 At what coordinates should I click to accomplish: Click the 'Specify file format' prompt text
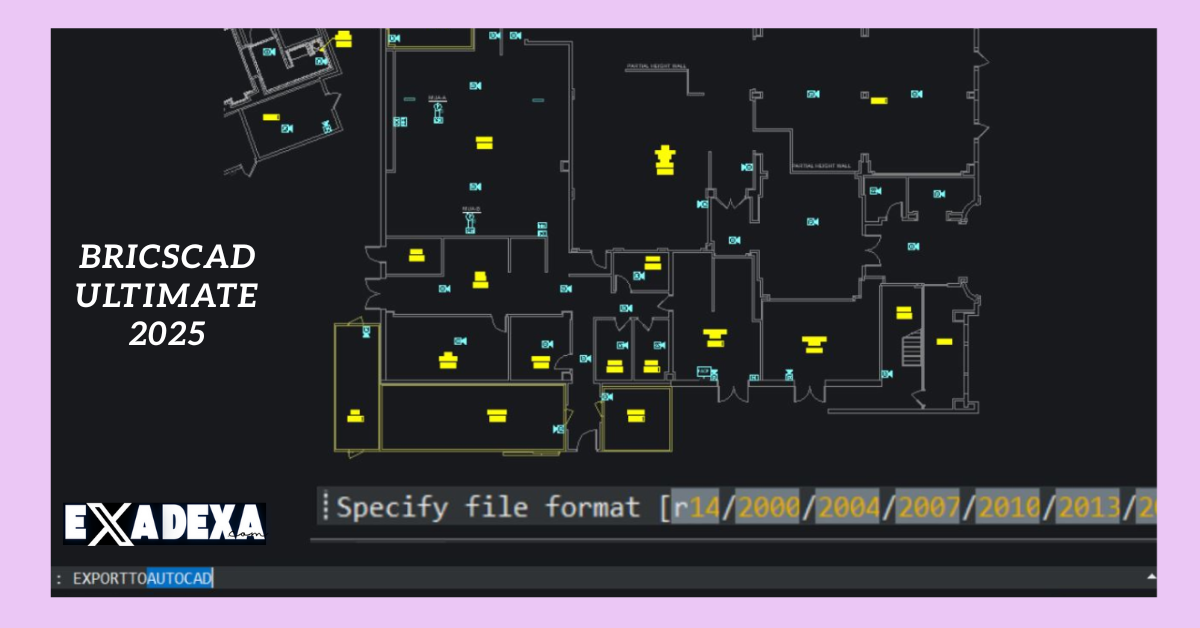(x=488, y=508)
